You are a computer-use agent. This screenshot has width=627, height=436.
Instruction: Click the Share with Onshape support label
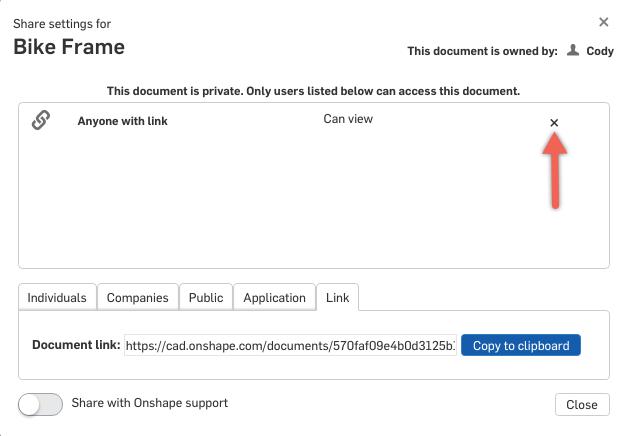(149, 403)
